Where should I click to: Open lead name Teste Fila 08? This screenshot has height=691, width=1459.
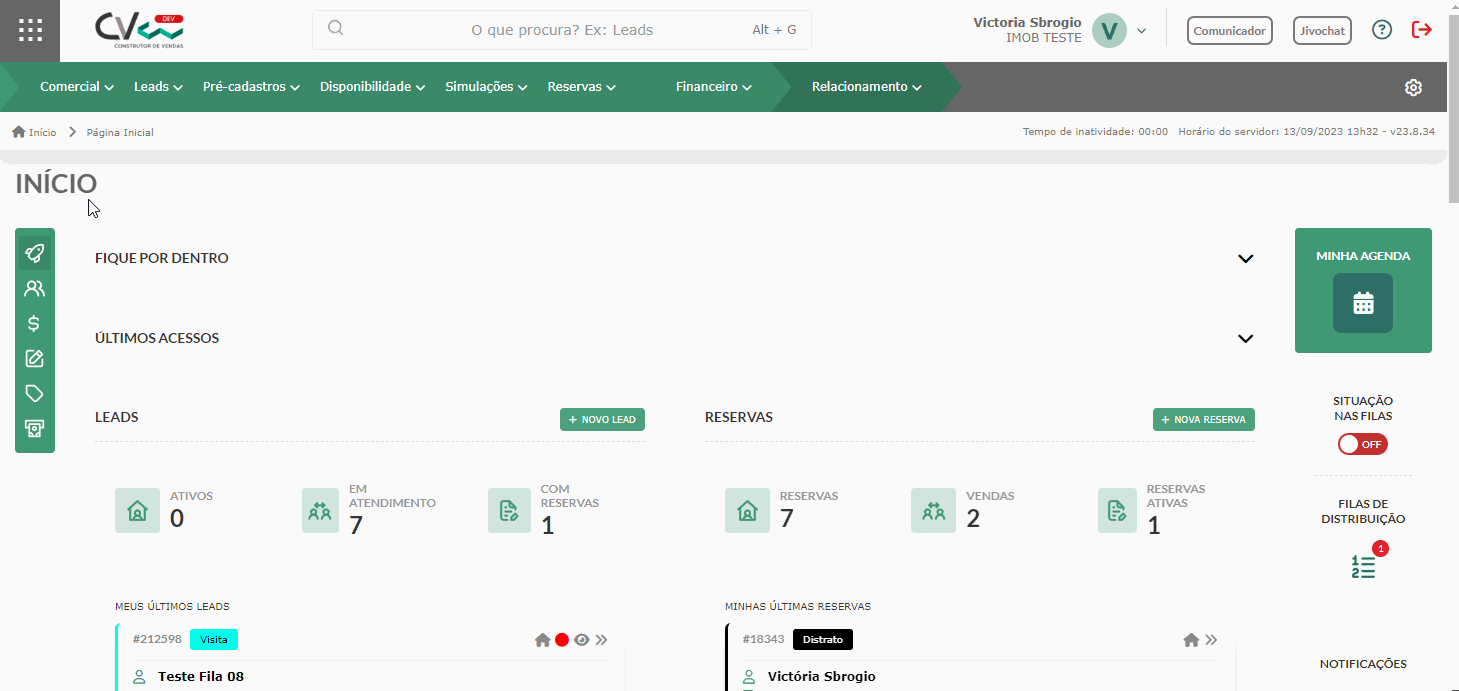coord(201,677)
